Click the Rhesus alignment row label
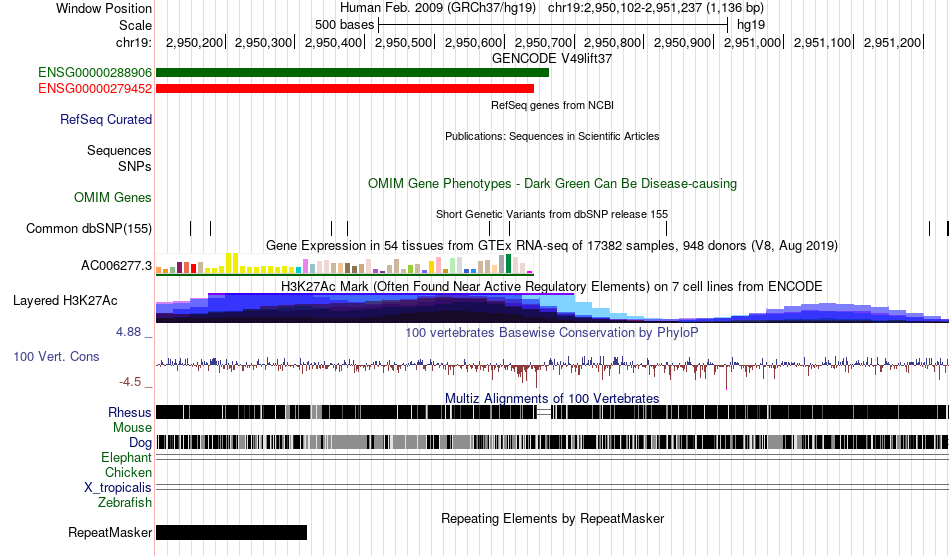The image size is (950, 556). (130, 412)
